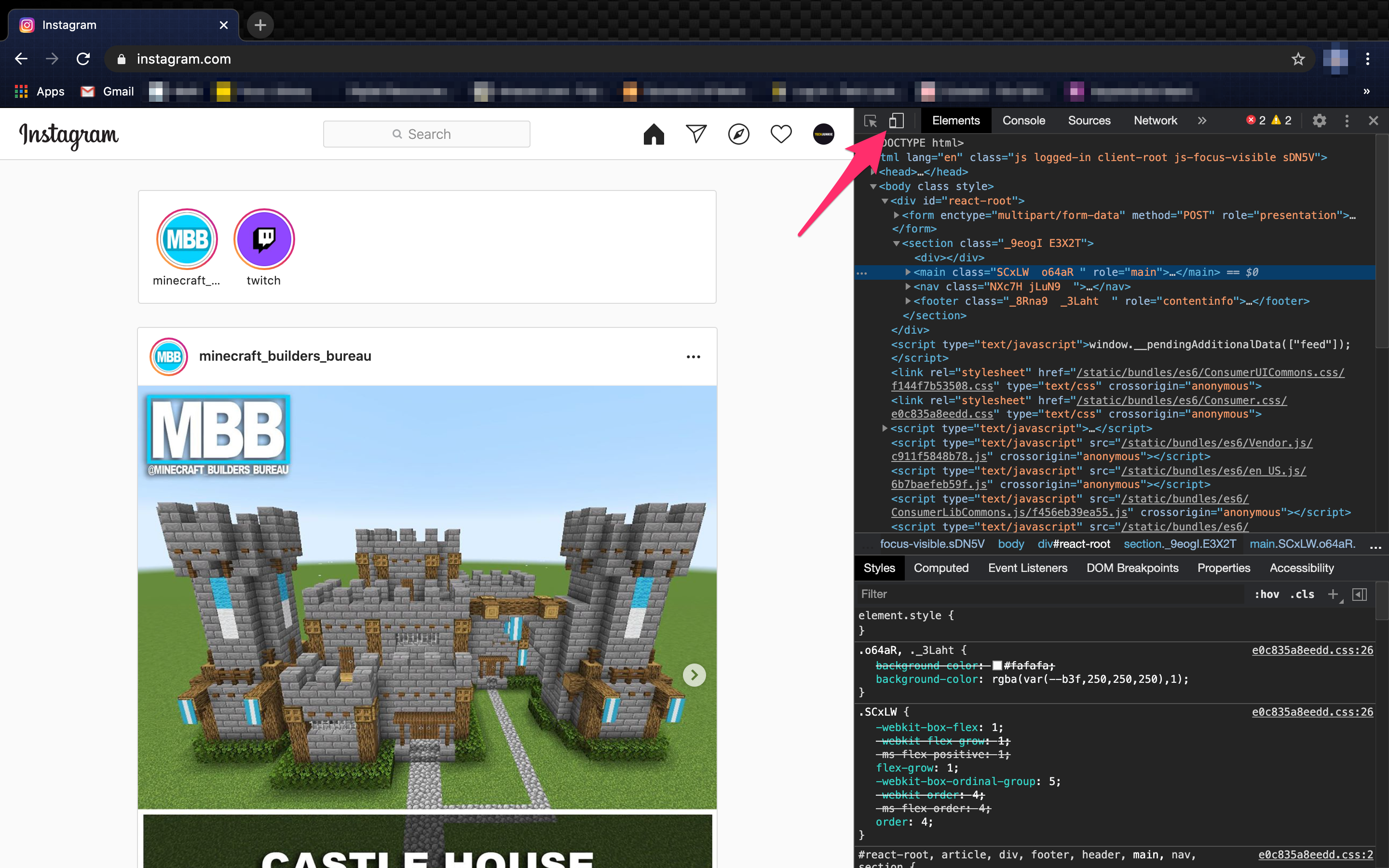Toggle the device toolbar icon in DevTools
This screenshot has height=868, width=1389.
pos(897,121)
